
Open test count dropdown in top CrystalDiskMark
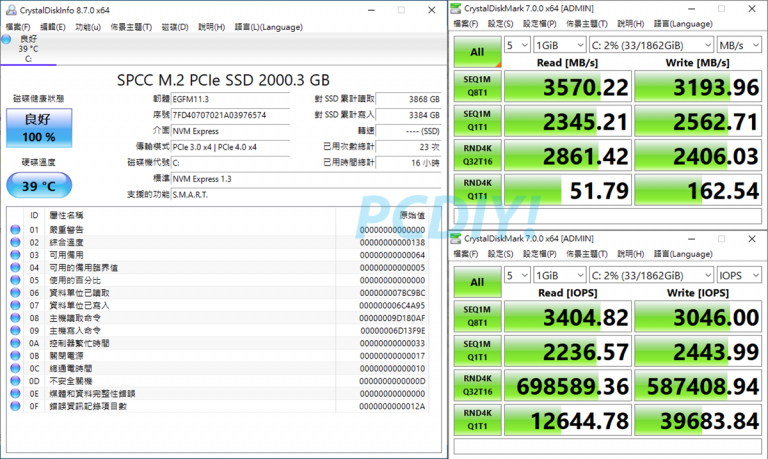[517, 45]
